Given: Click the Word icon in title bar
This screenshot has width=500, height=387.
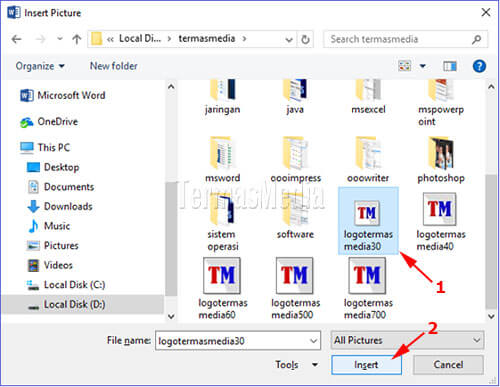Looking at the screenshot, I should pyautogui.click(x=13, y=13).
